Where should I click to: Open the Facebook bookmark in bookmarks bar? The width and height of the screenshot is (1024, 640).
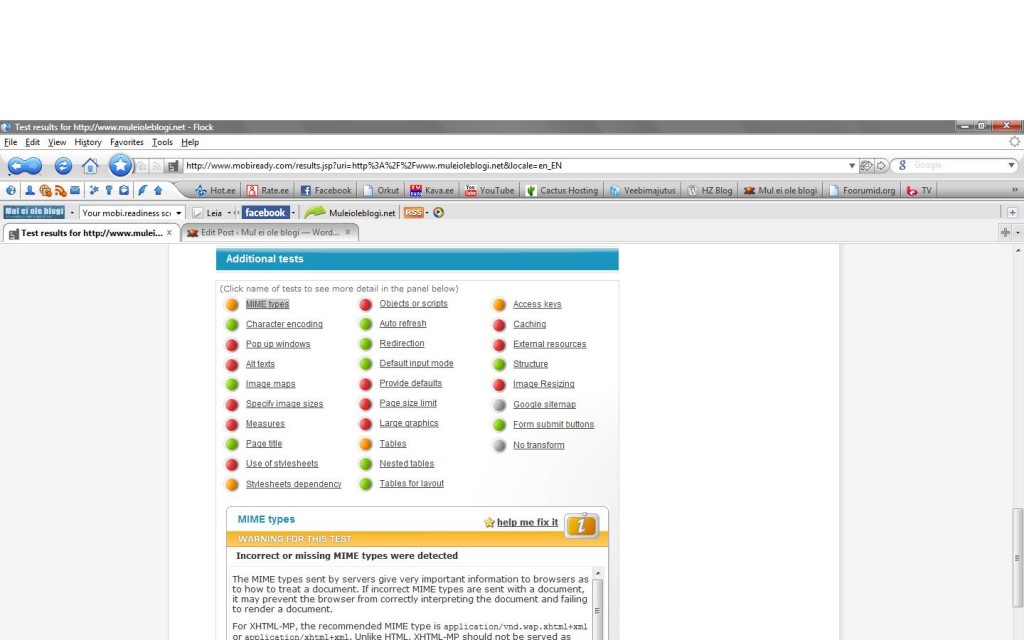click(326, 190)
